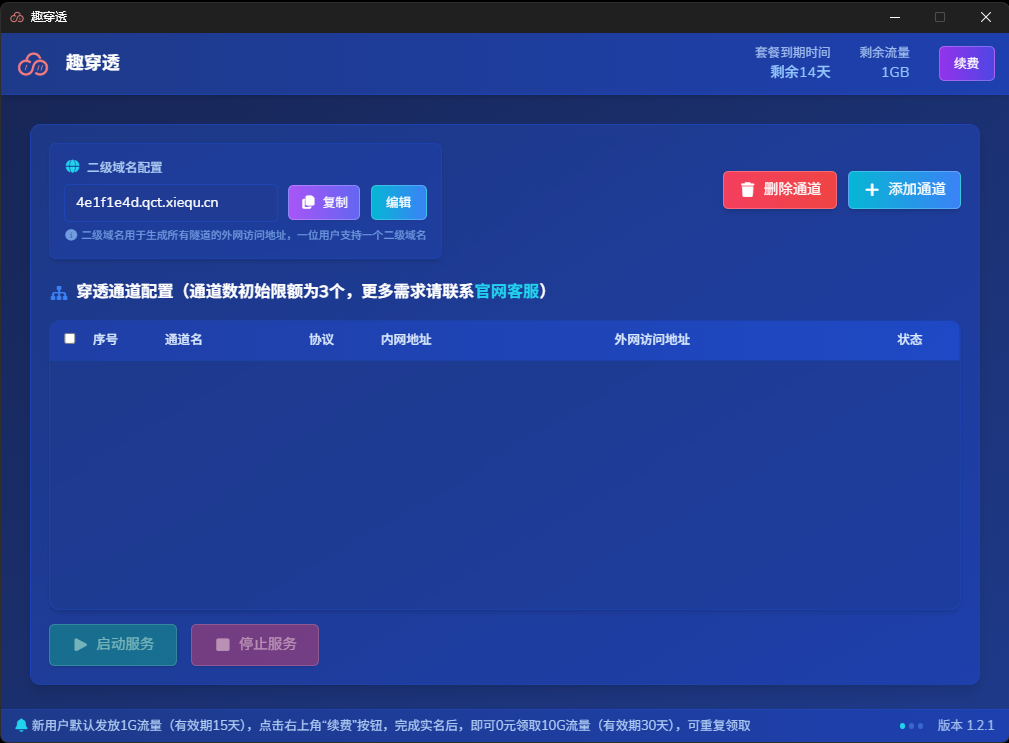Click the info icon under domain field

point(71,235)
